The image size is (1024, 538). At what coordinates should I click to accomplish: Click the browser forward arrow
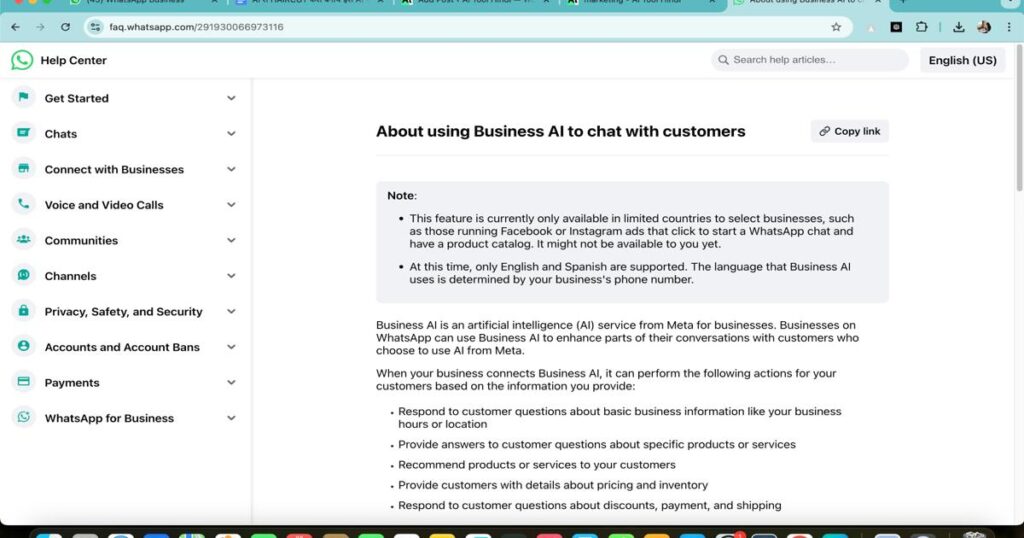point(40,27)
